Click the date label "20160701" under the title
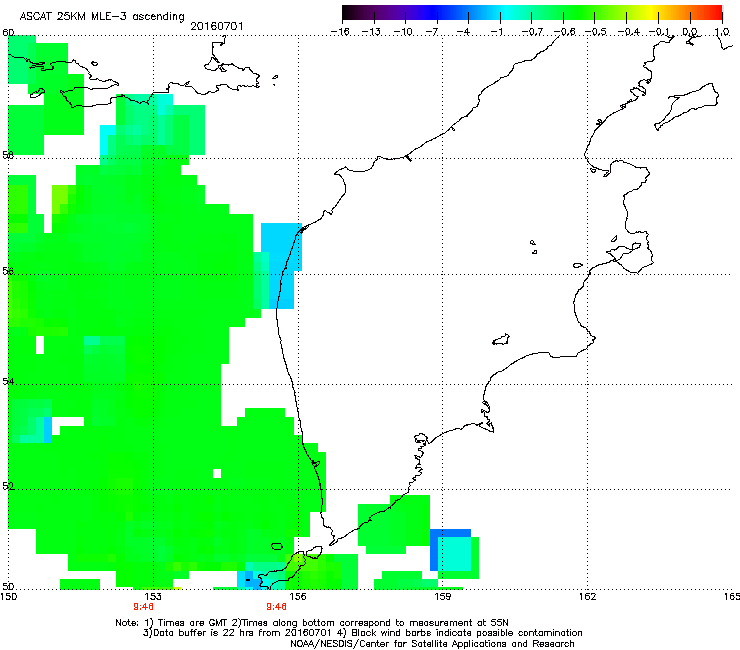740x650 pixels. [x=217, y=26]
